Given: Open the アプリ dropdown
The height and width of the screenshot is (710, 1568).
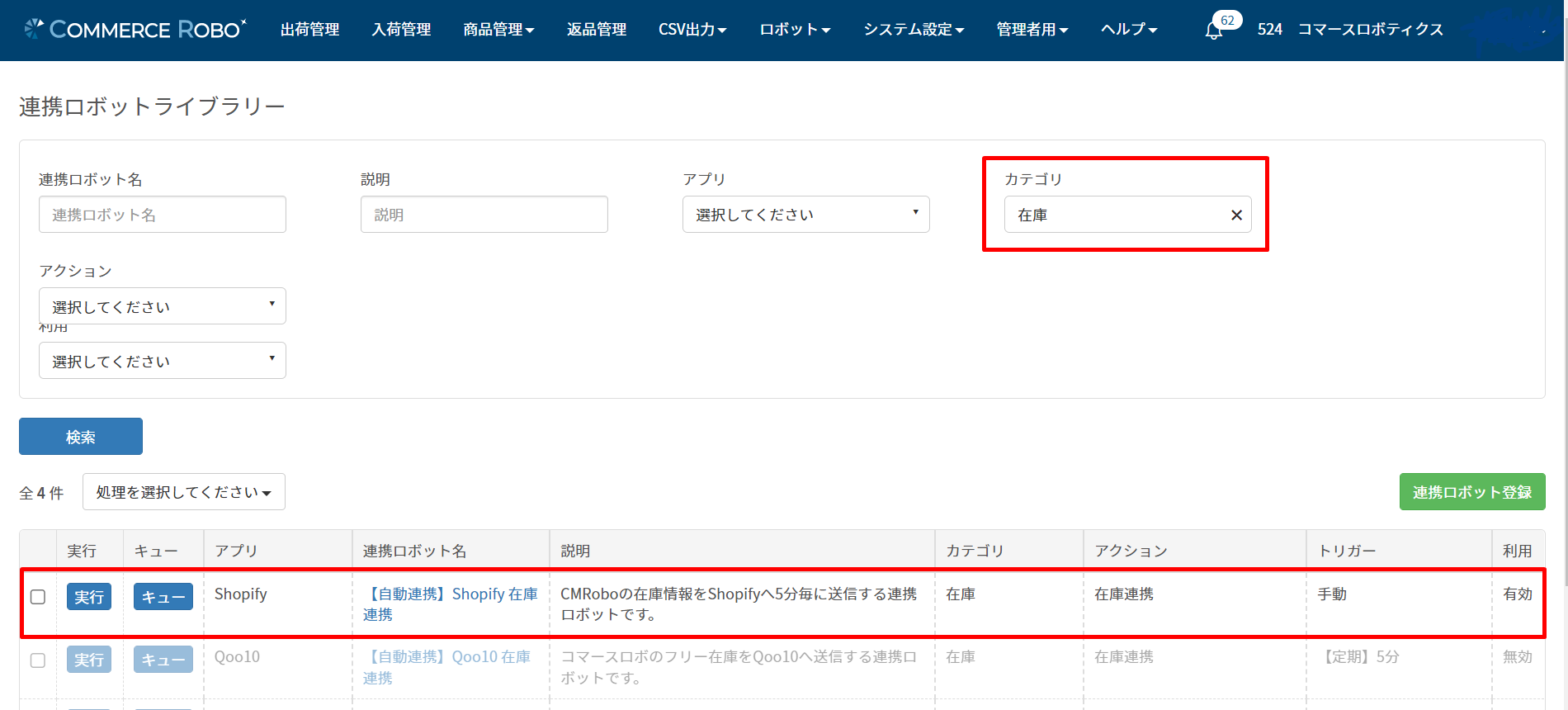Looking at the screenshot, I should pos(805,215).
